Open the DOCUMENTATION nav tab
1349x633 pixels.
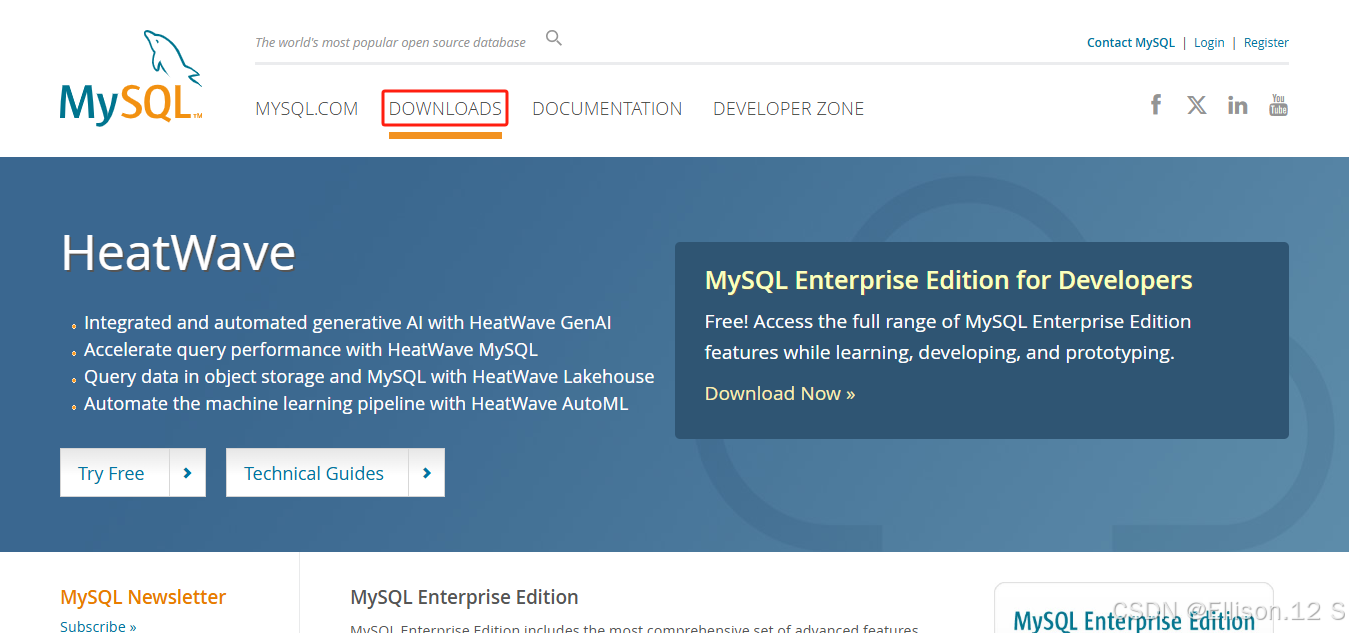coord(607,108)
